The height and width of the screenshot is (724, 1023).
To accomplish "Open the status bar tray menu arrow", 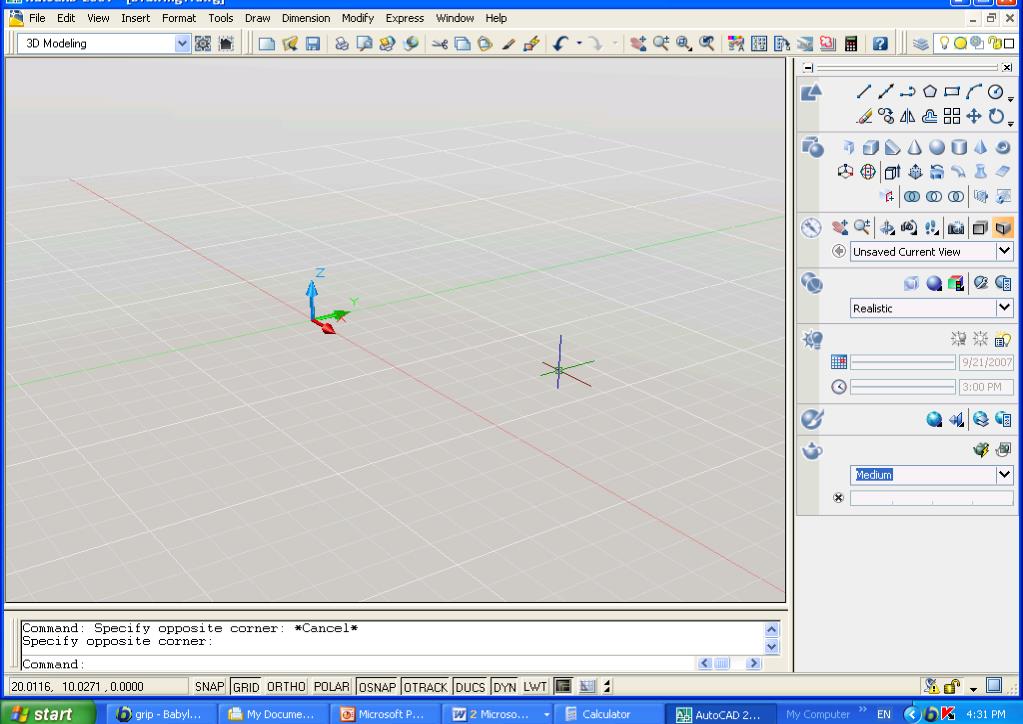I will (x=973, y=689).
